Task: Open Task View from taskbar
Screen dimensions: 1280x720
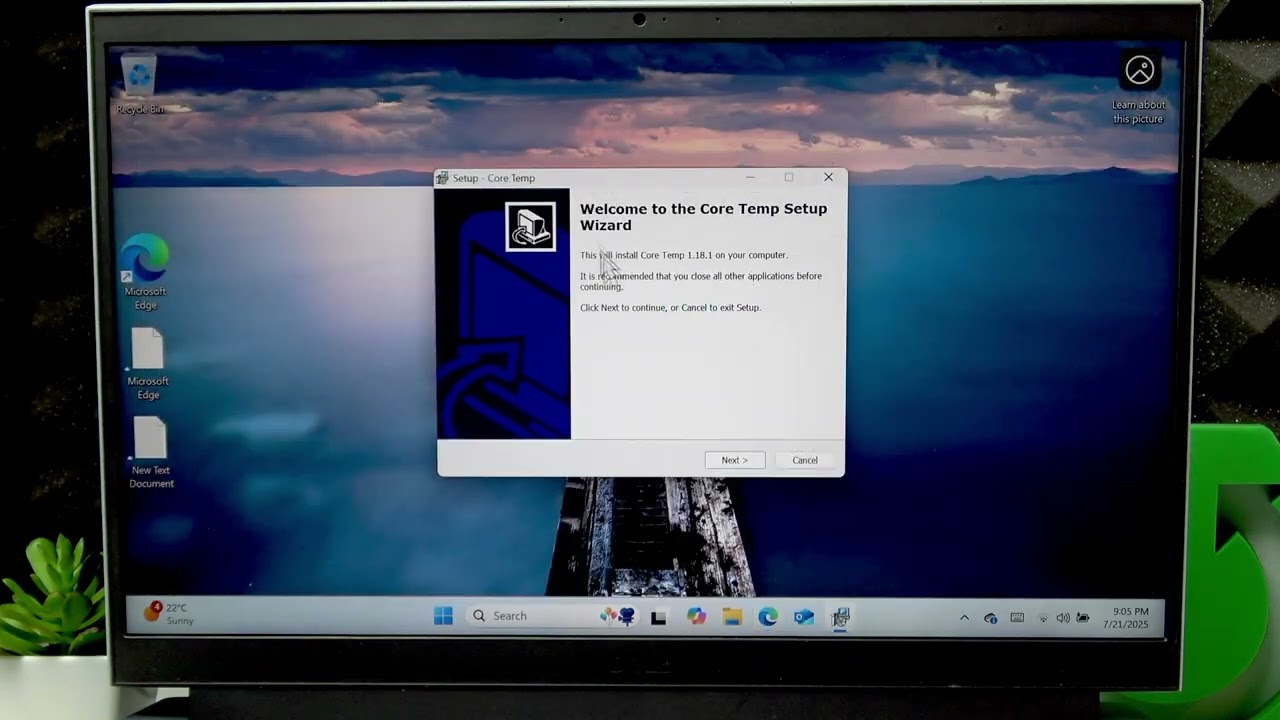Action: pyautogui.click(x=658, y=617)
